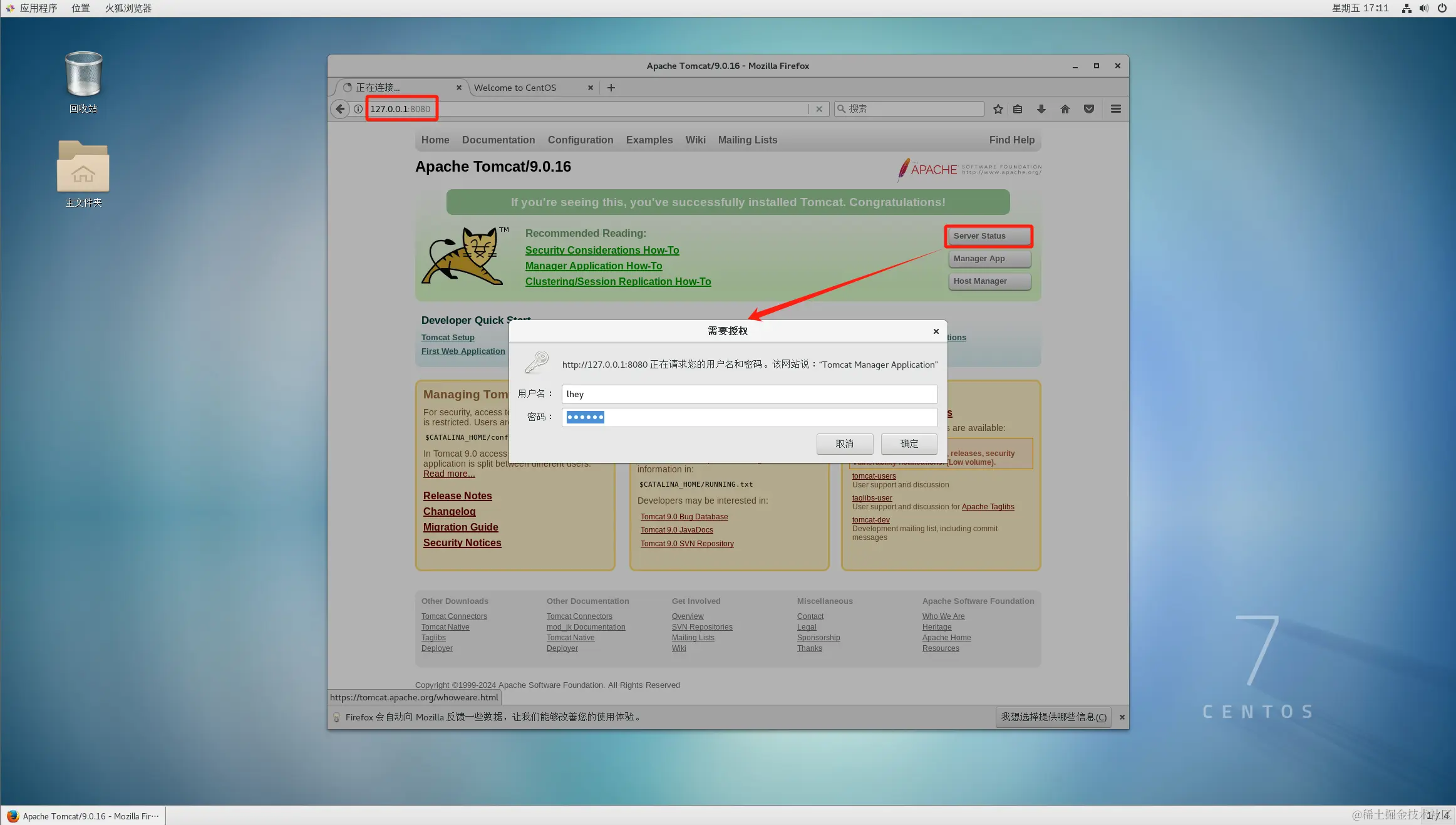Screen dimensions: 1456x825
Task: Click the Apache feather logo
Action: [x=969, y=169]
